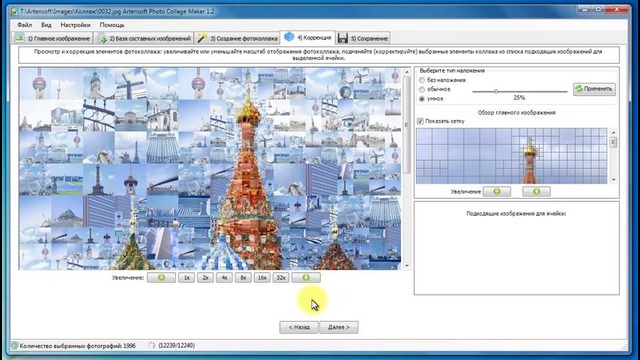Click the status bar photo count icon
The image size is (640, 360).
pyautogui.click(x=14, y=346)
